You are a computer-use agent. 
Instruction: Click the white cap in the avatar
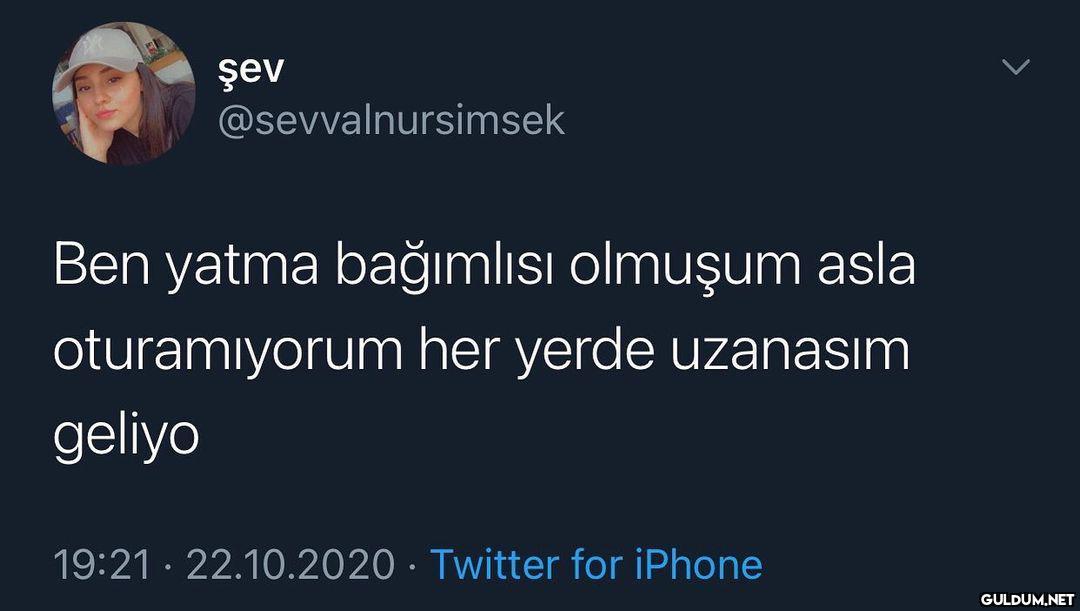pyautogui.click(x=99, y=54)
